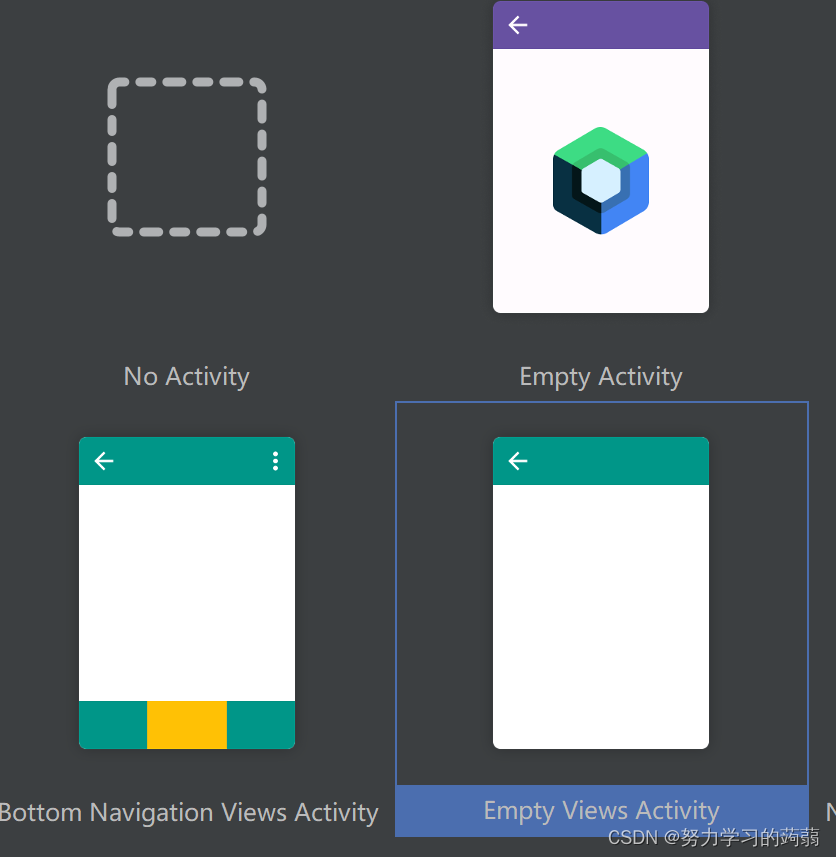Click the "Bottom Navigation Views Activity" label
This screenshot has height=857, width=836.
189,812
